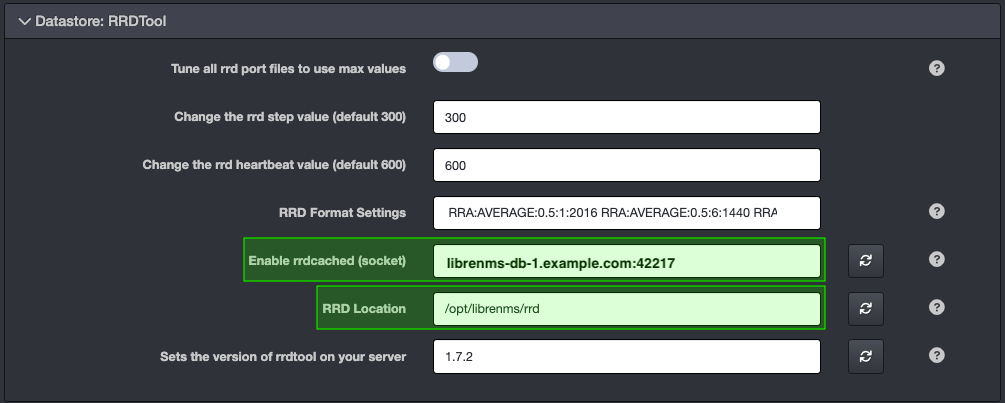The image size is (1005, 403).
Task: Focus the rrd step value field
Action: (626, 117)
